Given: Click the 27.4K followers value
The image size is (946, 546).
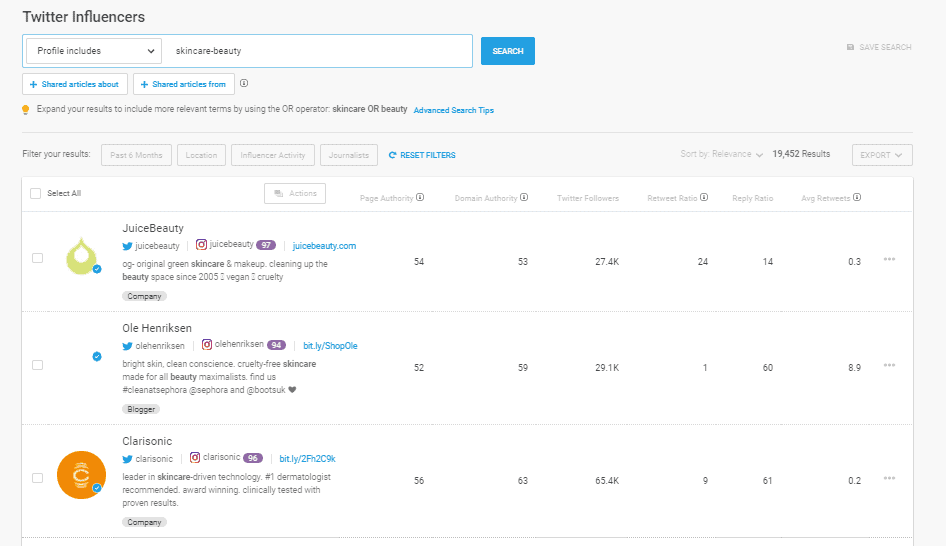Looking at the screenshot, I should [x=607, y=262].
